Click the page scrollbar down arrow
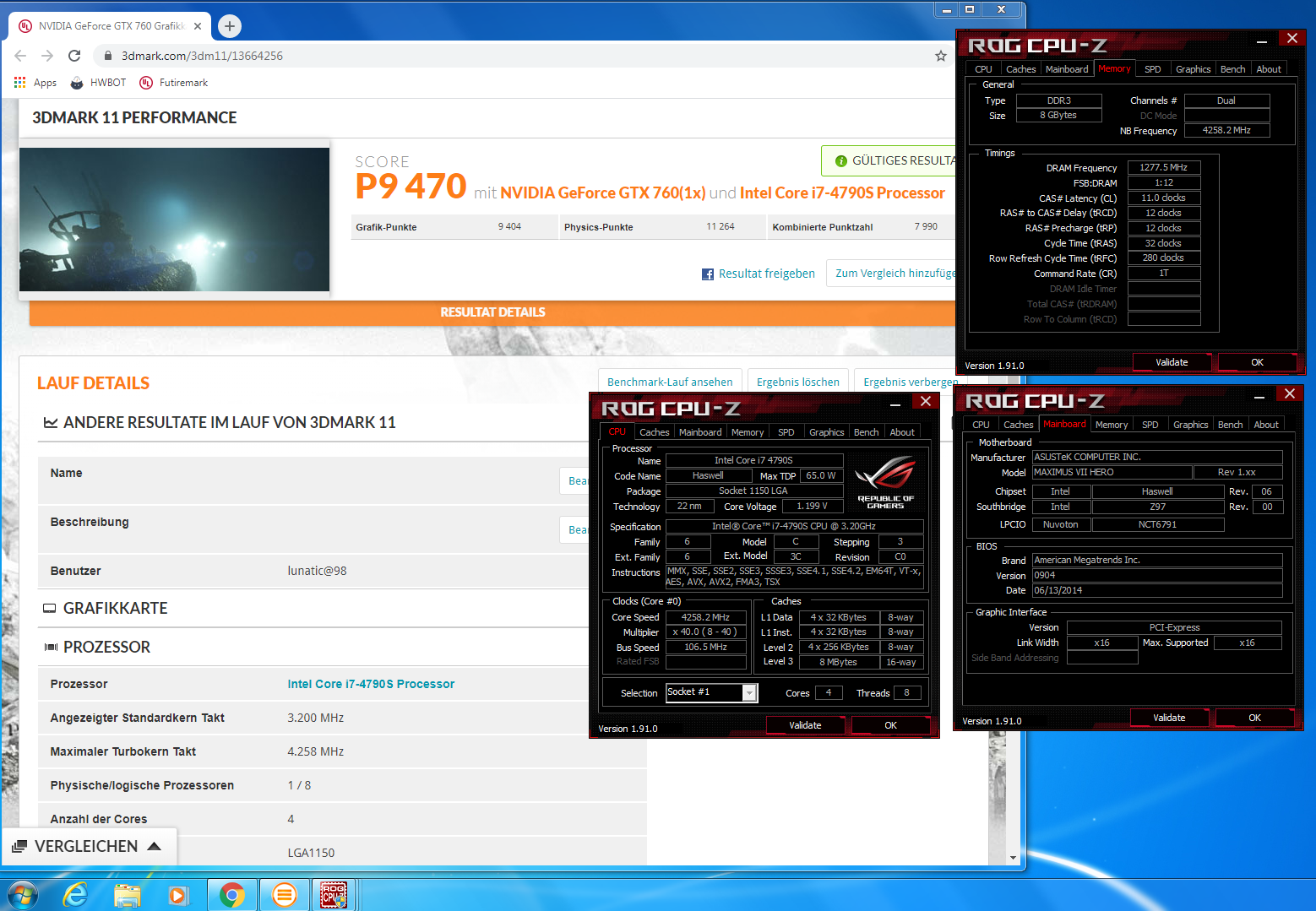 (x=1014, y=858)
